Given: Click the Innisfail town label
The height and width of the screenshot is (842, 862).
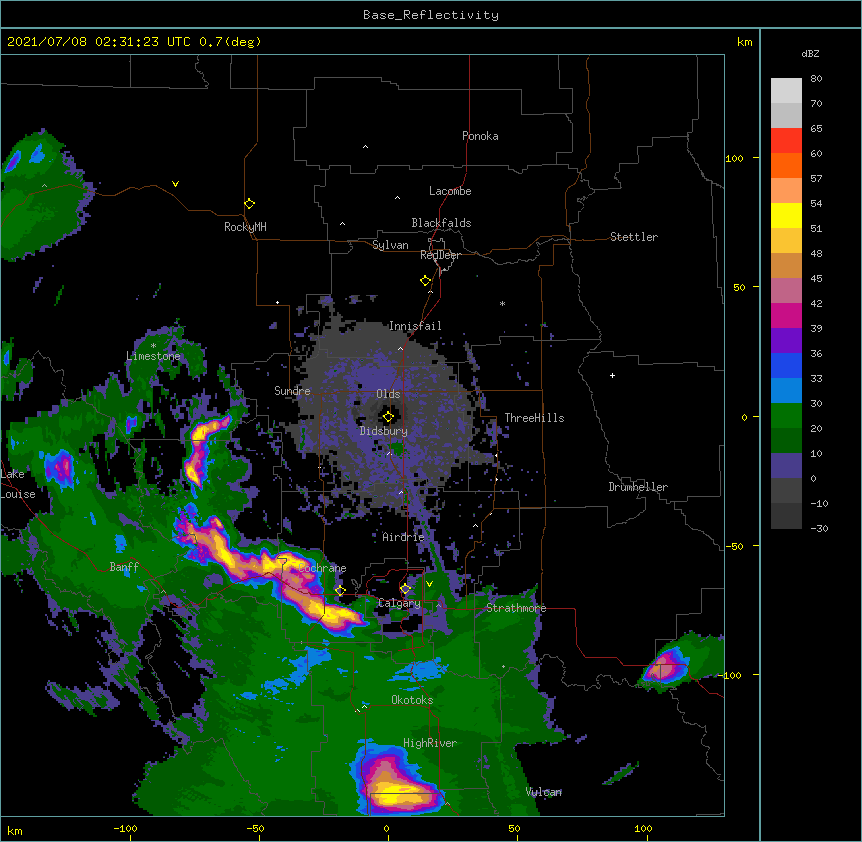Looking at the screenshot, I should pos(415,326).
